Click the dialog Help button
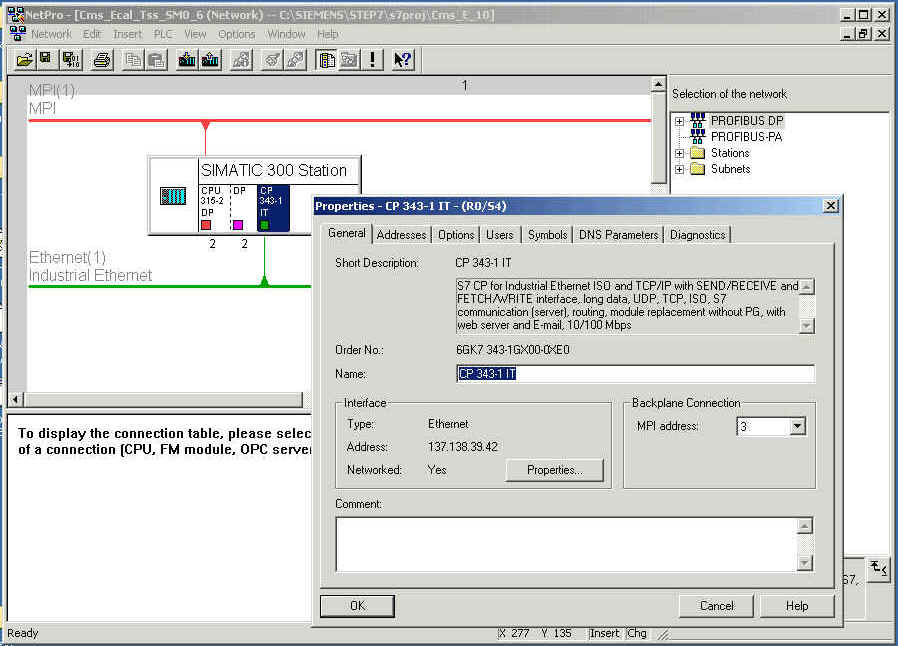 (797, 606)
